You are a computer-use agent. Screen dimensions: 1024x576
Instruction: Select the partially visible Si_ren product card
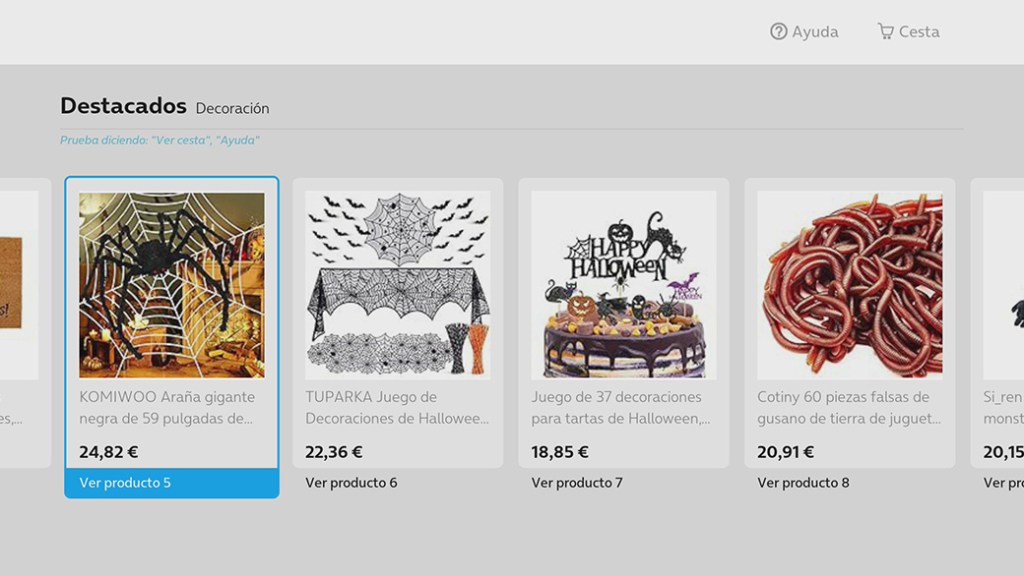[997, 323]
